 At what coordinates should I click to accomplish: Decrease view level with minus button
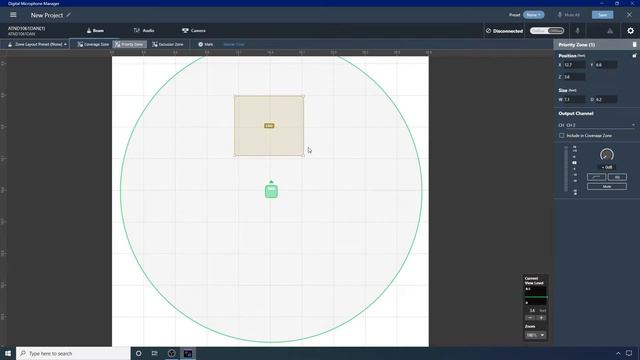click(x=530, y=318)
